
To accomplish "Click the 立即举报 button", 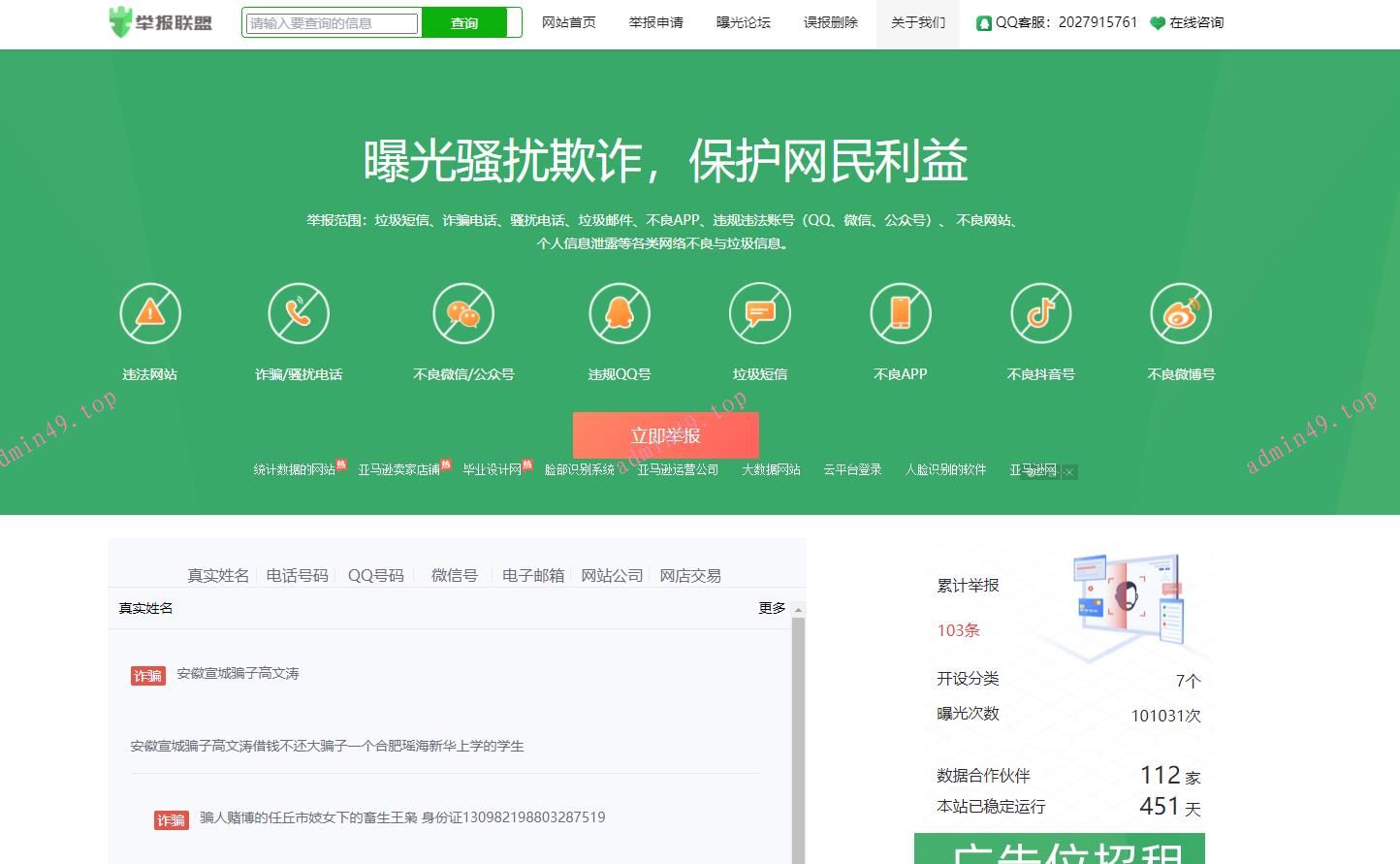I will 665,435.
